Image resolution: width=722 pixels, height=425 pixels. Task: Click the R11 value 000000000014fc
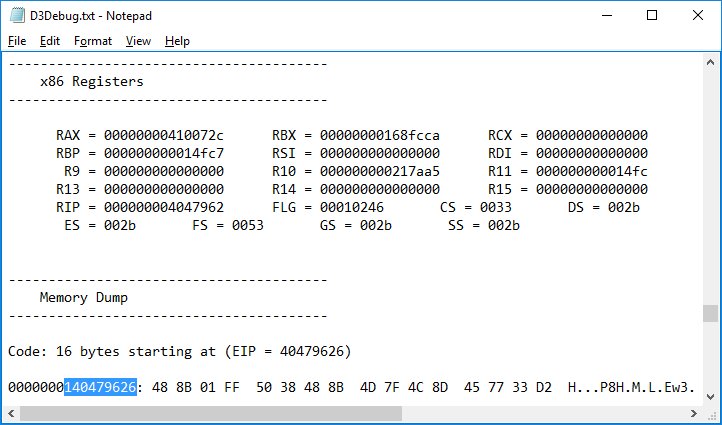(x=592, y=171)
